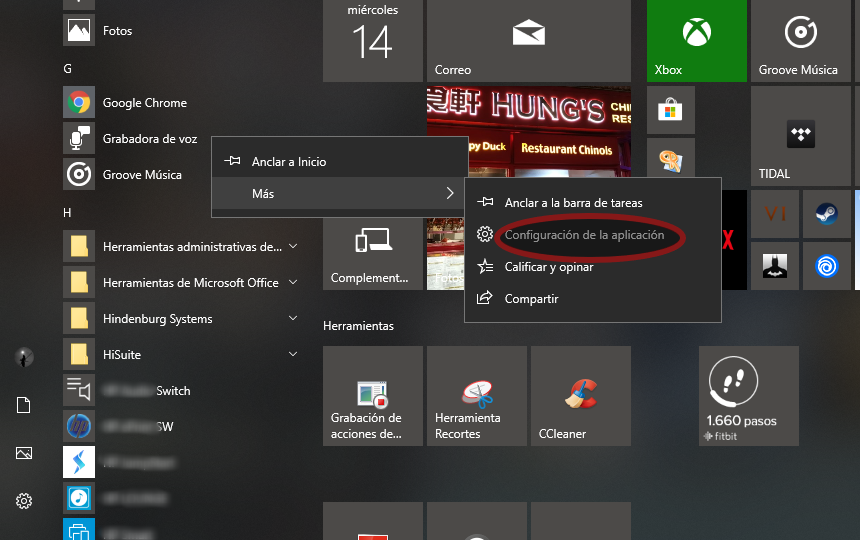
Task: Open the Groove Música tile
Action: click(800, 41)
